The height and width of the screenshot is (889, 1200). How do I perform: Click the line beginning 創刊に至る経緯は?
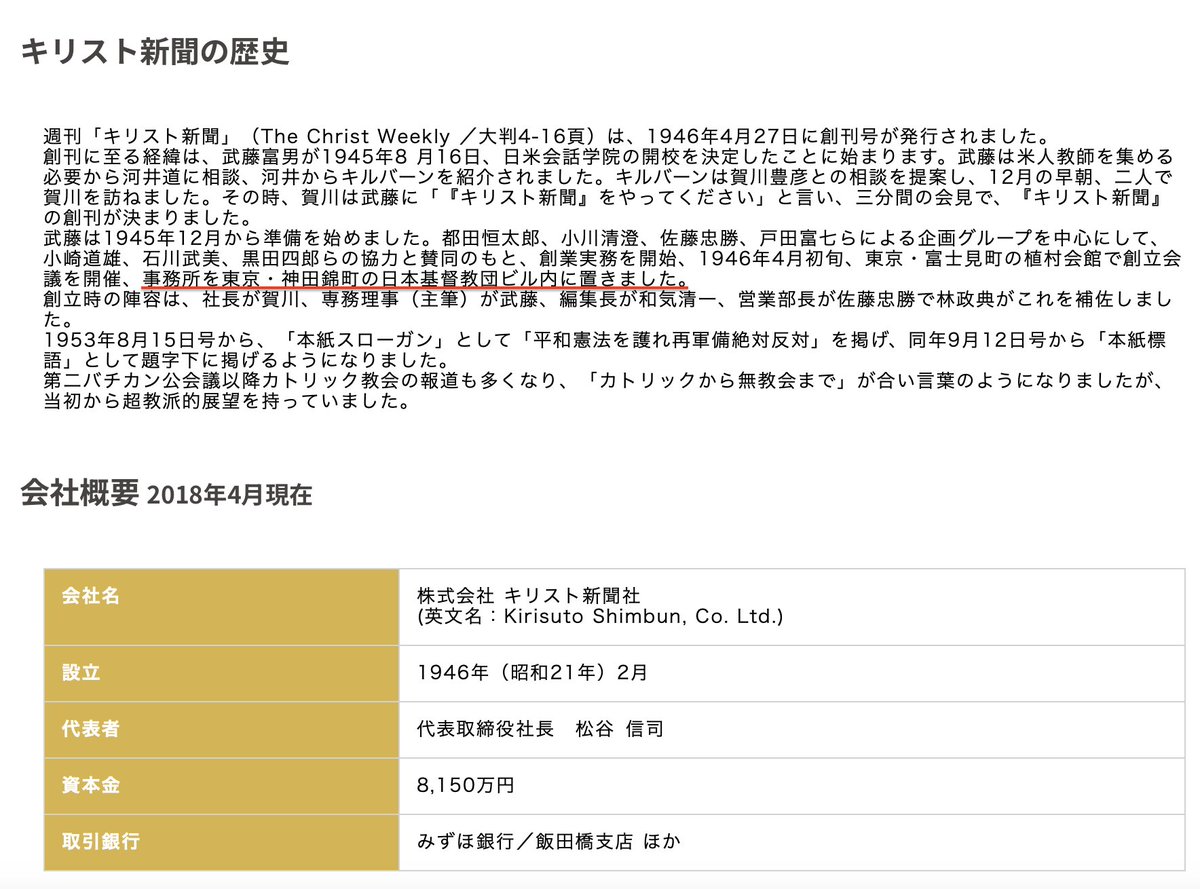606,159
